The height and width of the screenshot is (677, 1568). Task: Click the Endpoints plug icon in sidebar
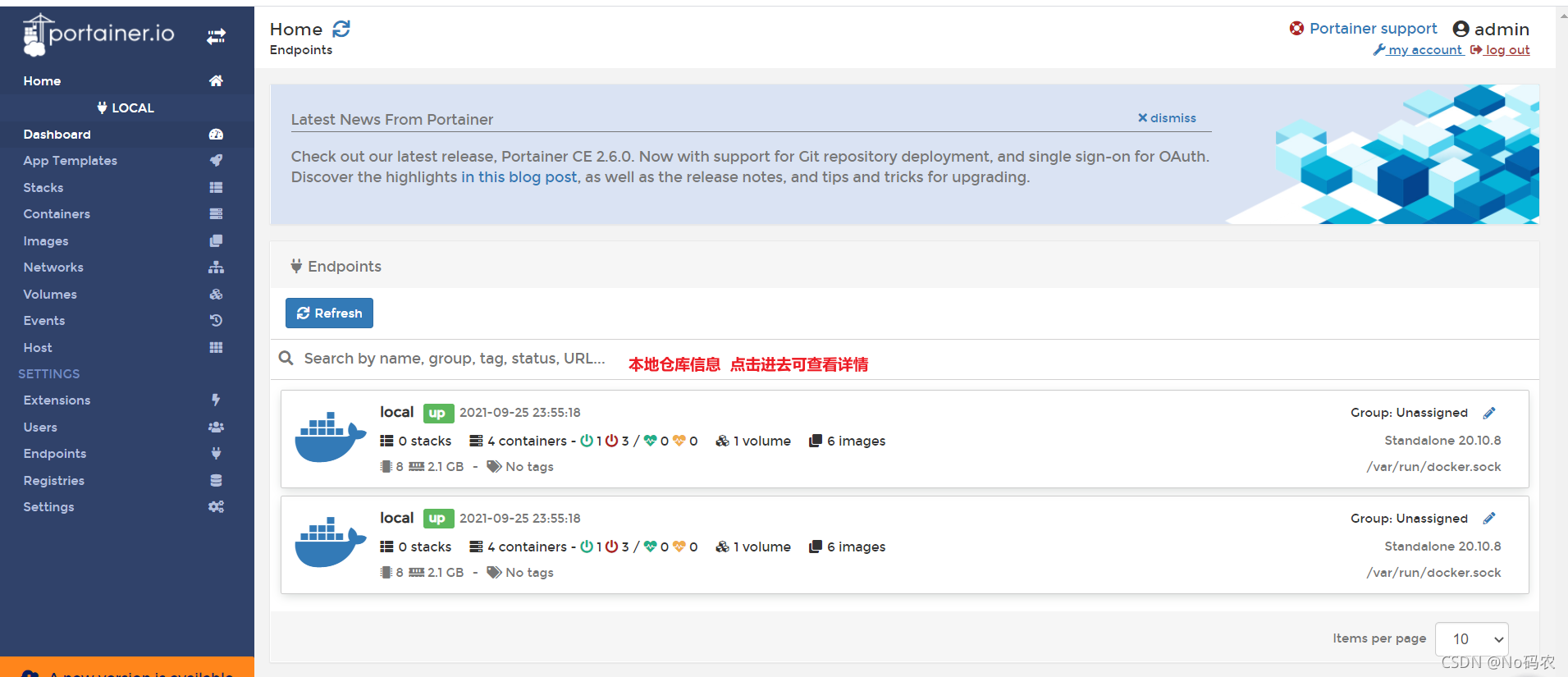pos(216,453)
